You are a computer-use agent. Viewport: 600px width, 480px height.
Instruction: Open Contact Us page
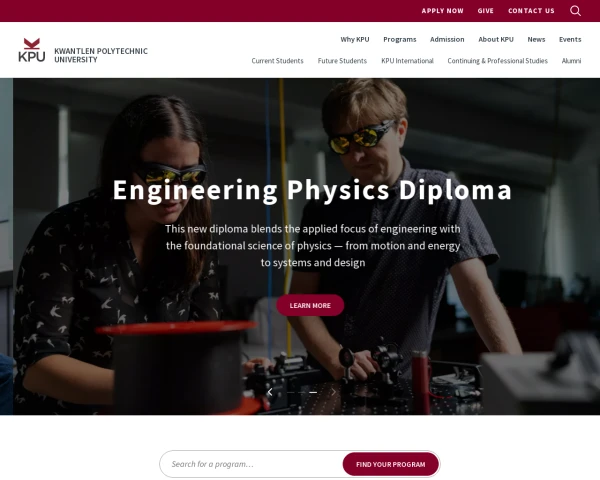(531, 11)
